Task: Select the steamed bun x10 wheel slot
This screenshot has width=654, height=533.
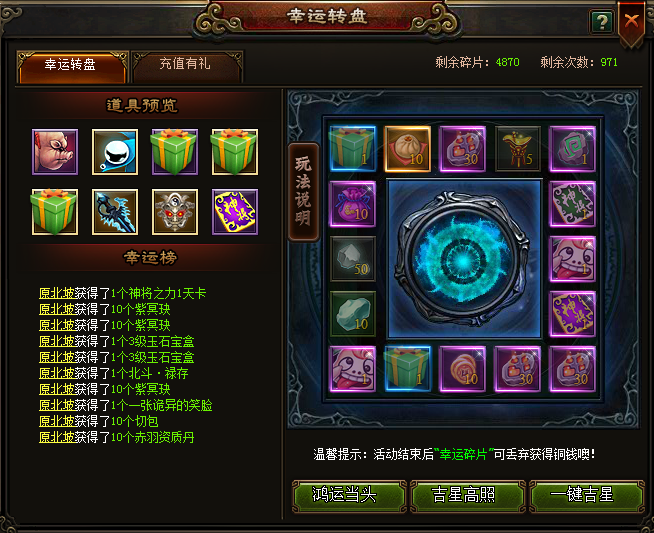Action: coord(407,149)
